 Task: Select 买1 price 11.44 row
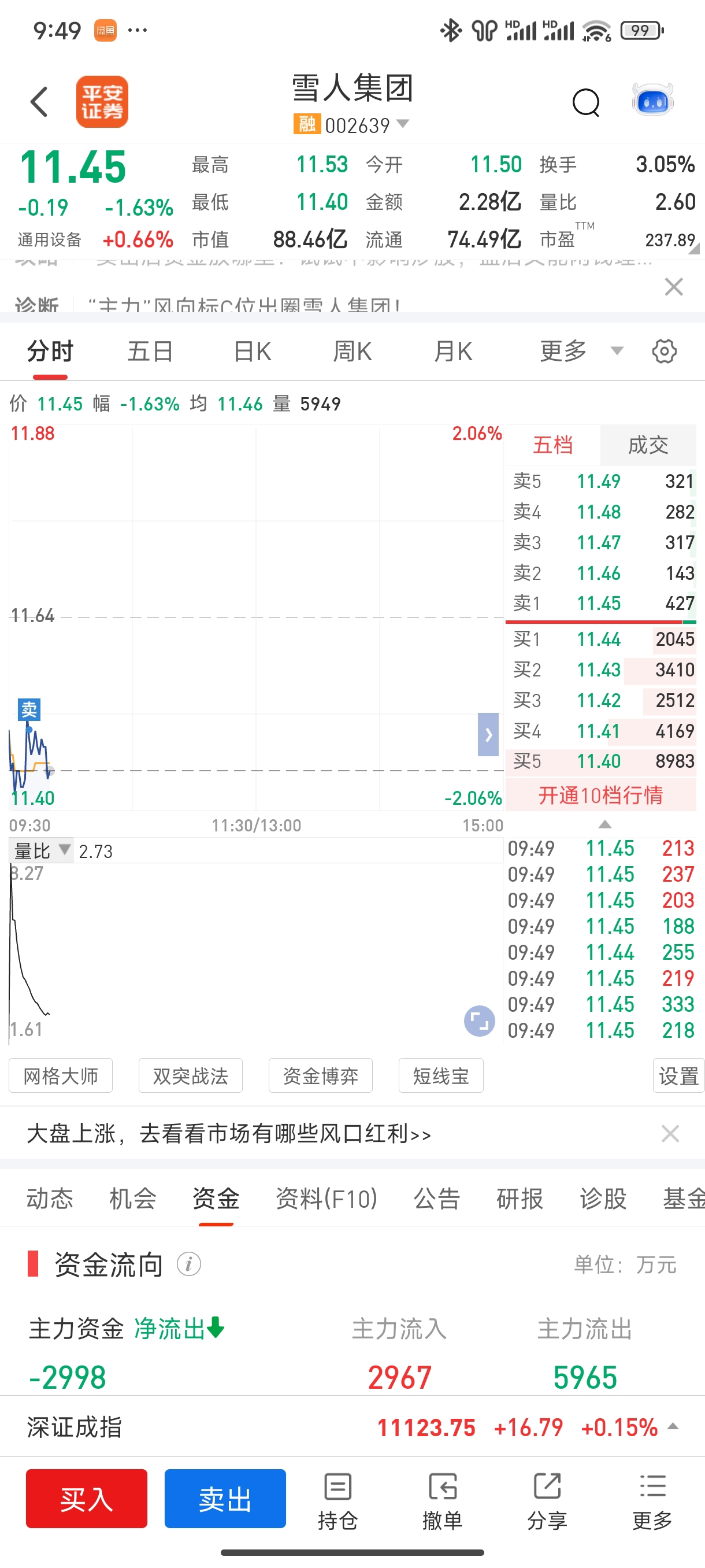pyautogui.click(x=600, y=639)
